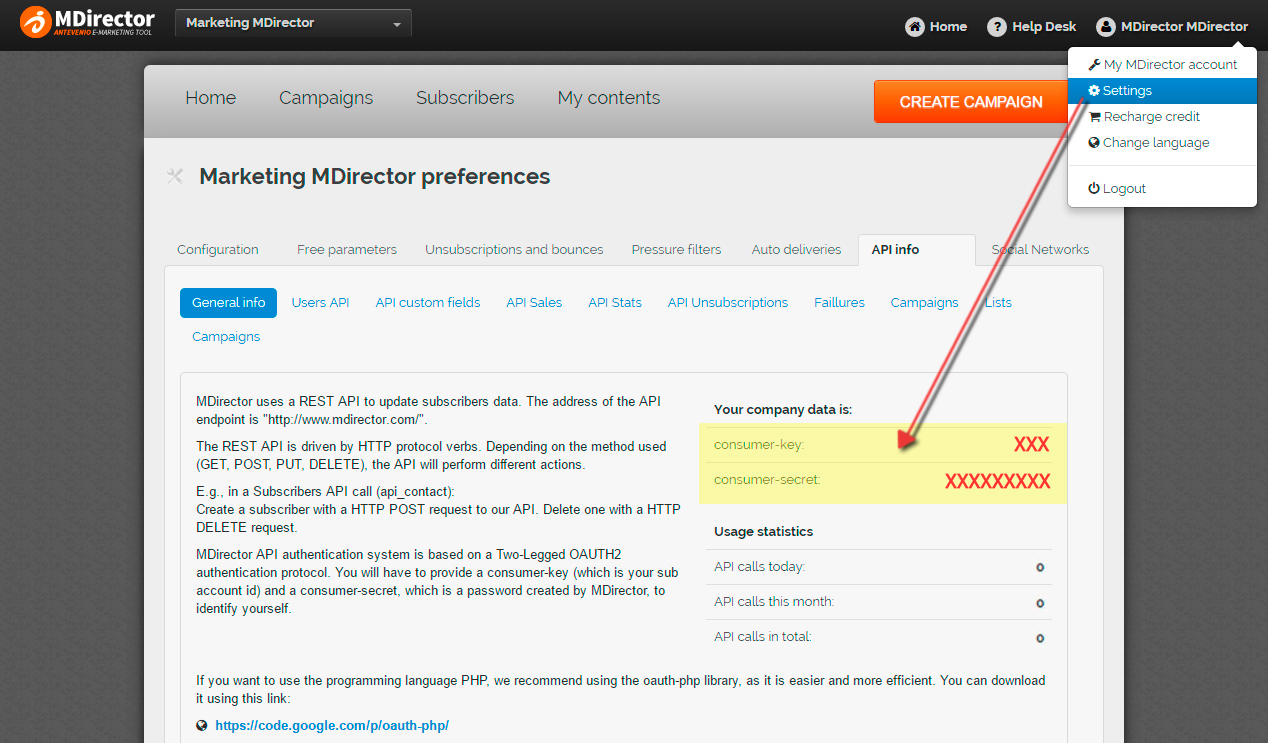This screenshot has width=1268, height=743.
Task: Switch to the Configuration tab
Action: [218, 250]
